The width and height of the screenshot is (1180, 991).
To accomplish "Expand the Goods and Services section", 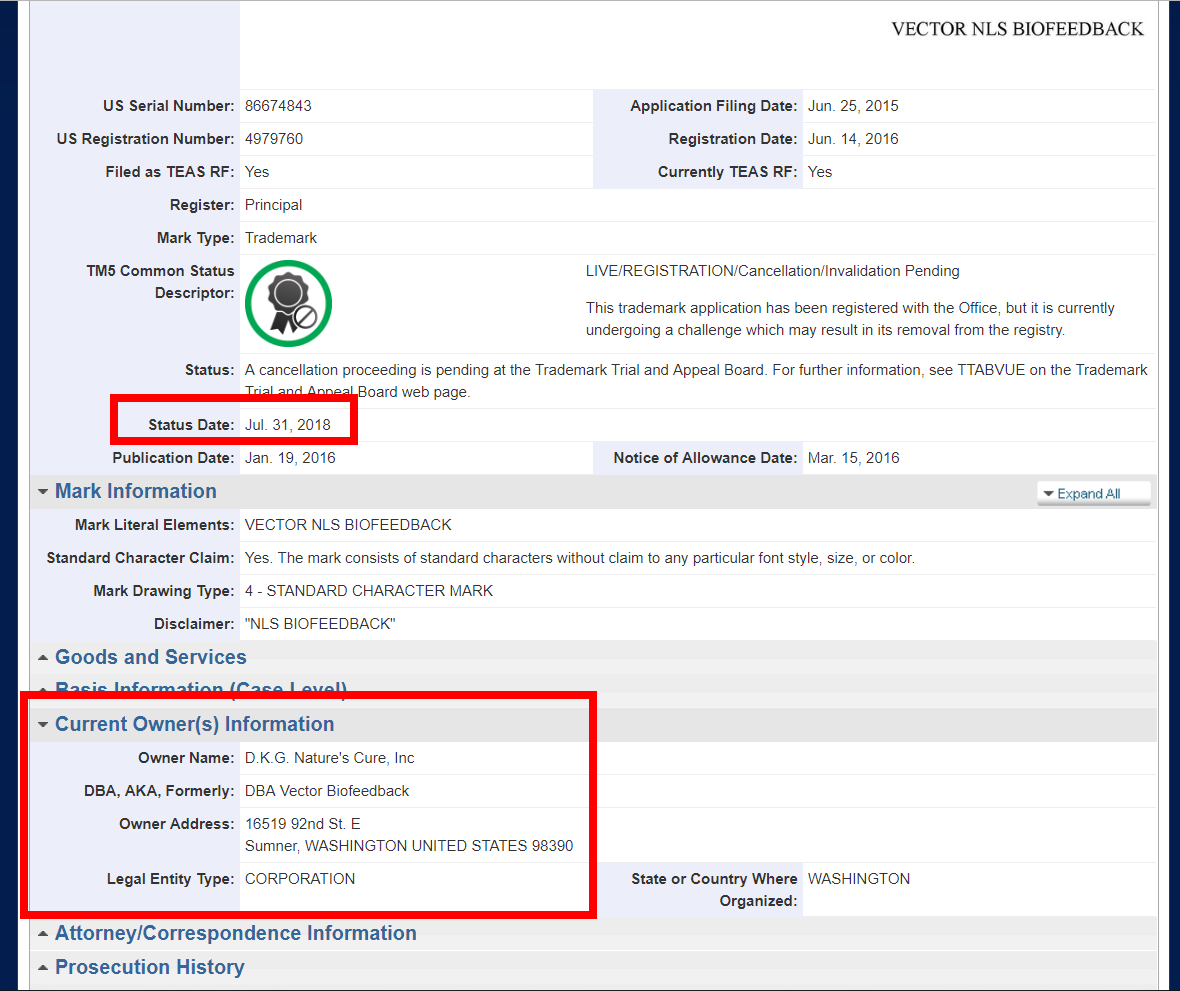I will (150, 657).
